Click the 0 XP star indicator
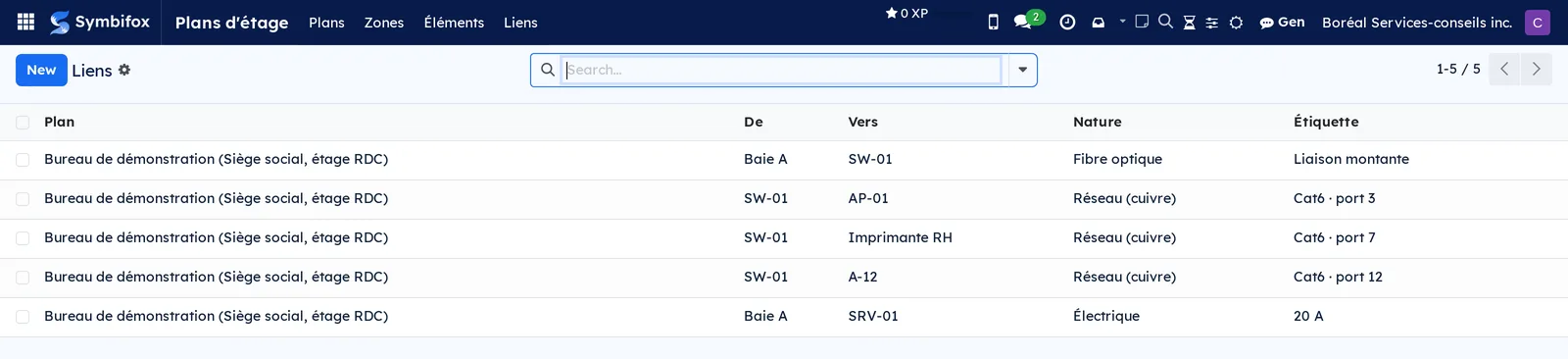 coord(906,14)
